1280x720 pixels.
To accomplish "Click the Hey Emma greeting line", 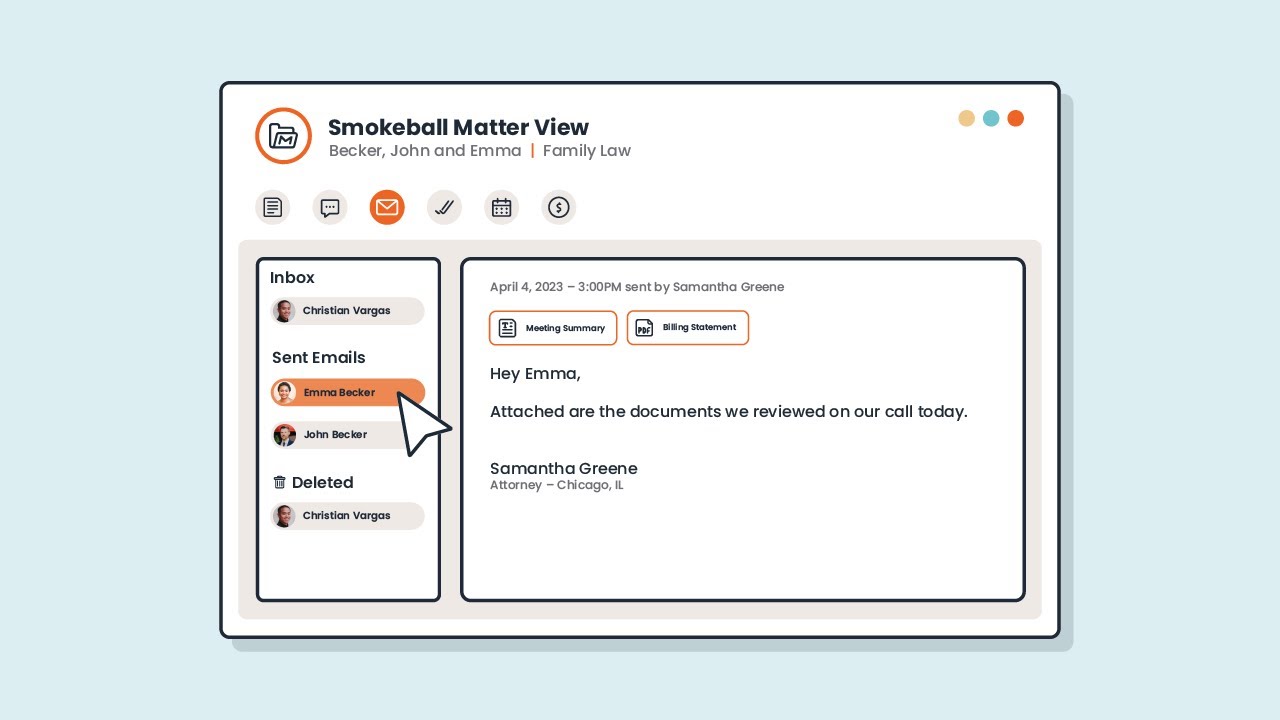I will click(535, 374).
